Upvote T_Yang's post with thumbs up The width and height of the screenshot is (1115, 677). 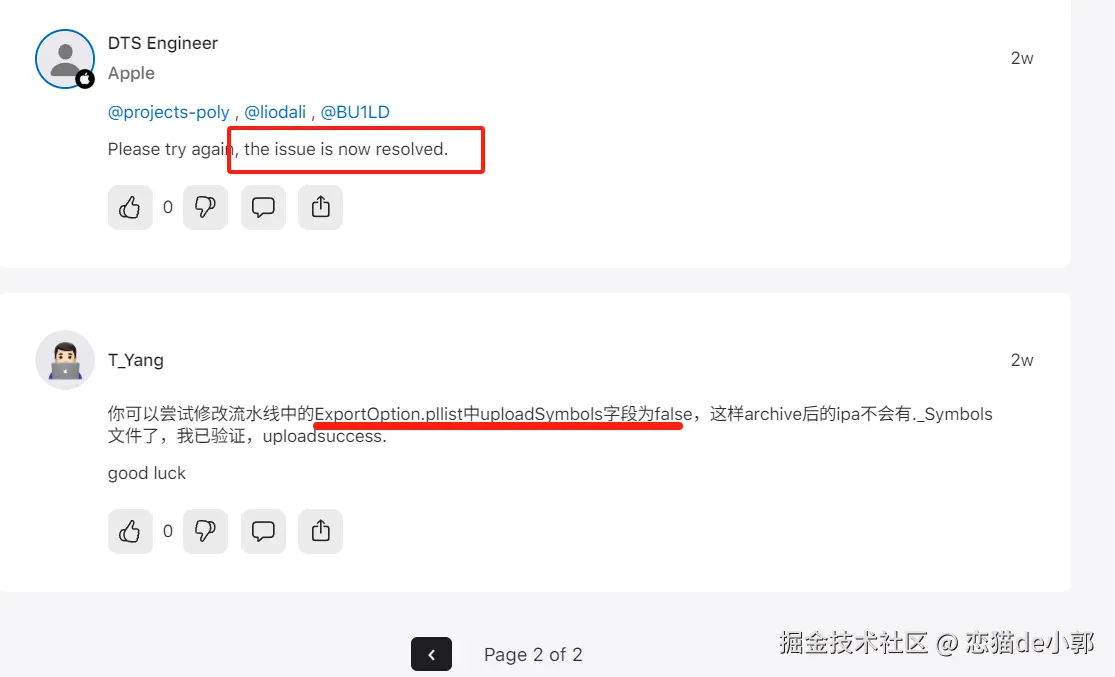pyautogui.click(x=130, y=531)
